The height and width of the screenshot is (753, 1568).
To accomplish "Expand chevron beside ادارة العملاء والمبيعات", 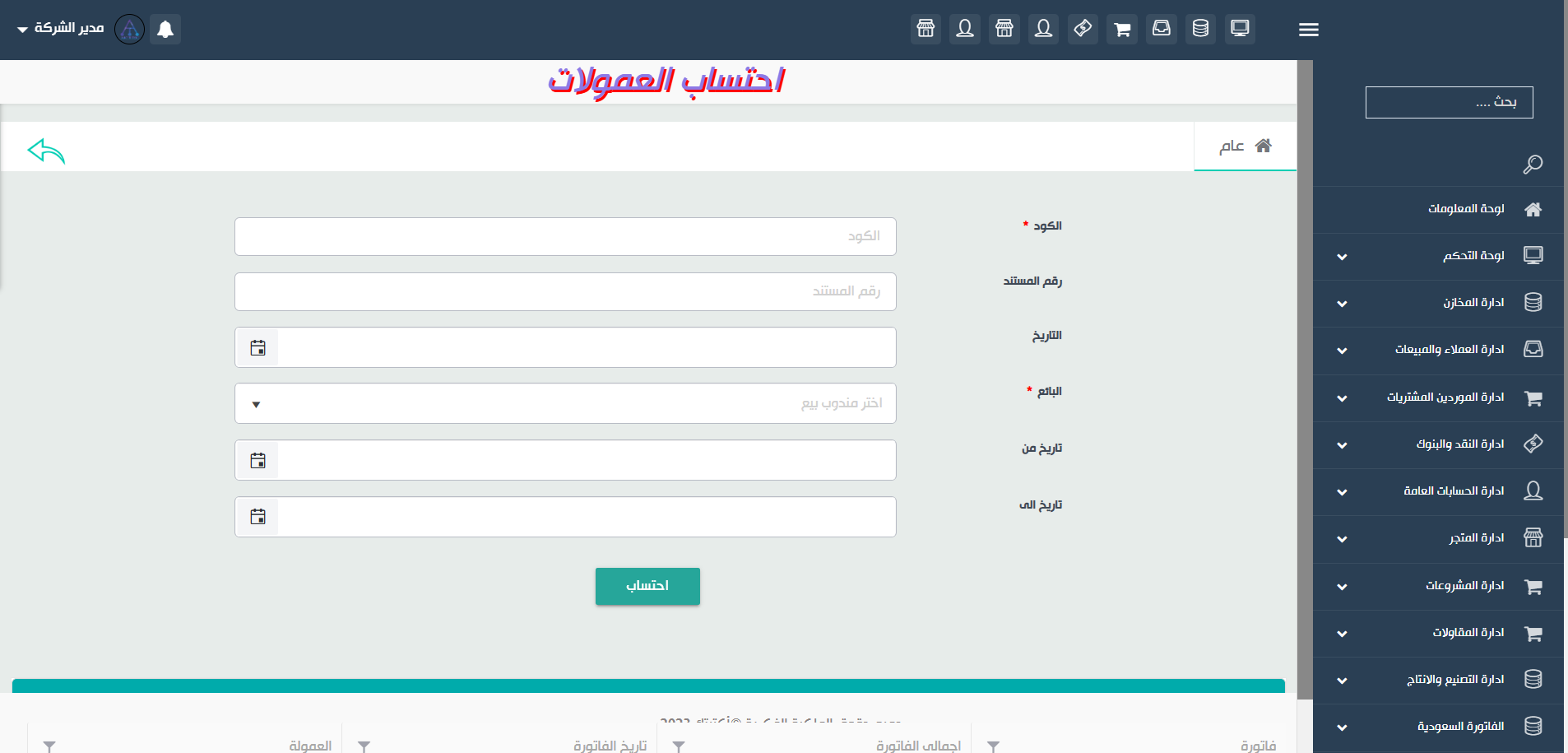I will click(x=1342, y=351).
